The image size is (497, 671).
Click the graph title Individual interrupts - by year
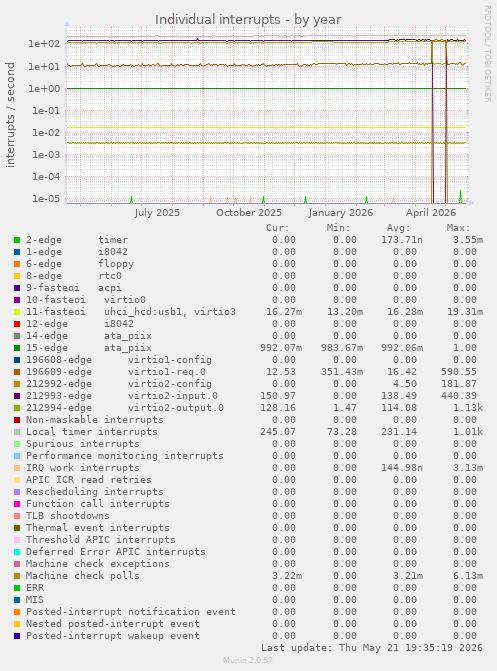click(x=248, y=20)
